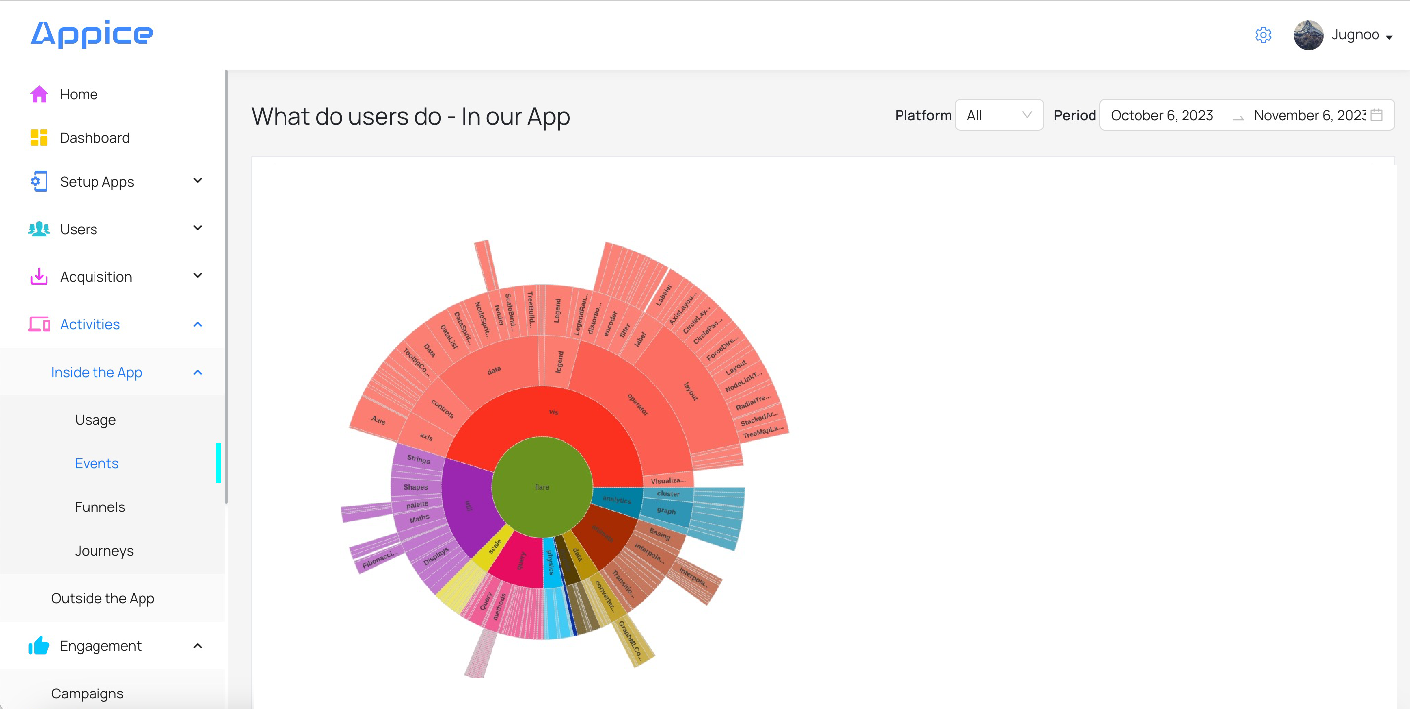Click the Activities devices icon
Image resolution: width=1410 pixels, height=709 pixels.
39,324
